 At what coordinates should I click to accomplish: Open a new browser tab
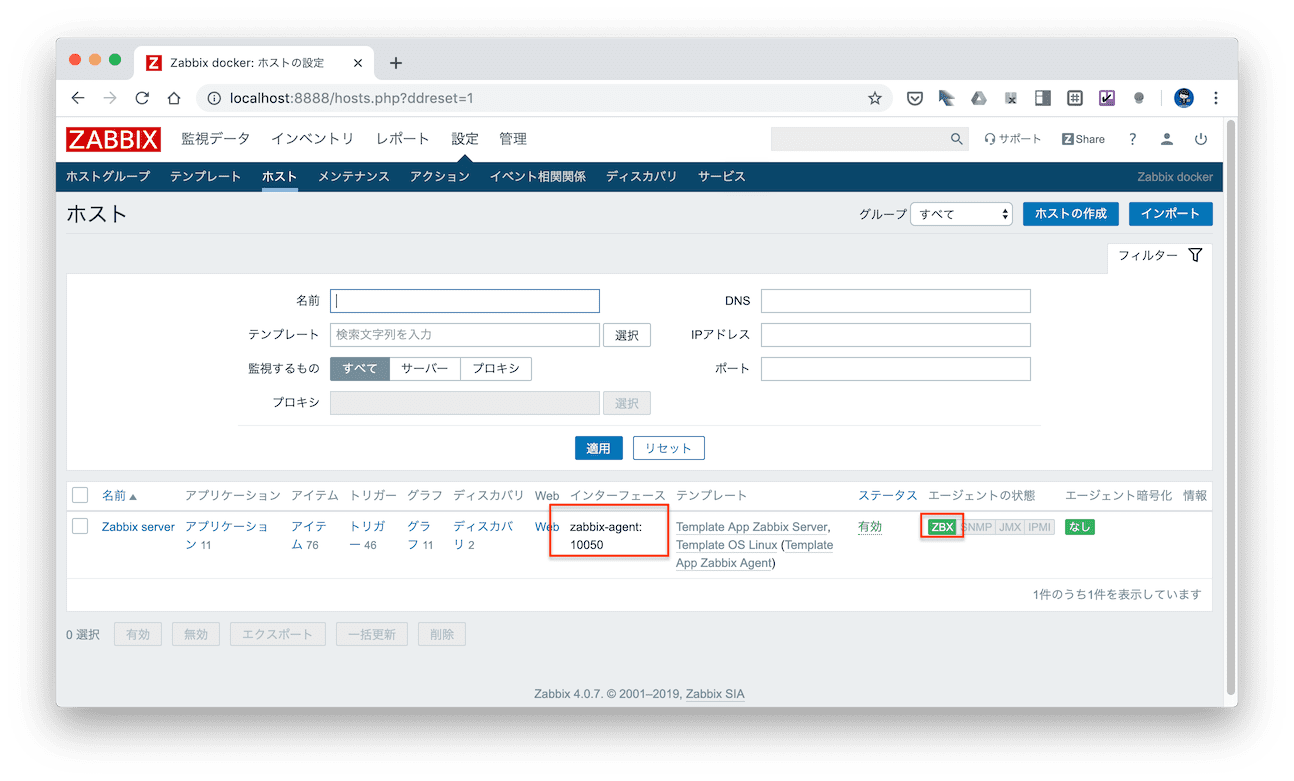(x=396, y=63)
